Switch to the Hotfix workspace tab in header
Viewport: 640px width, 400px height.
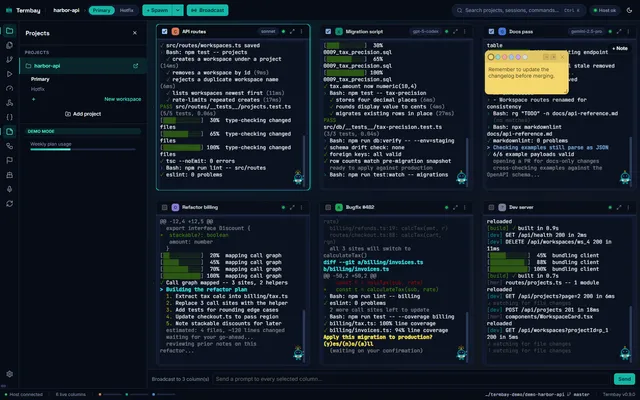tap(127, 10)
